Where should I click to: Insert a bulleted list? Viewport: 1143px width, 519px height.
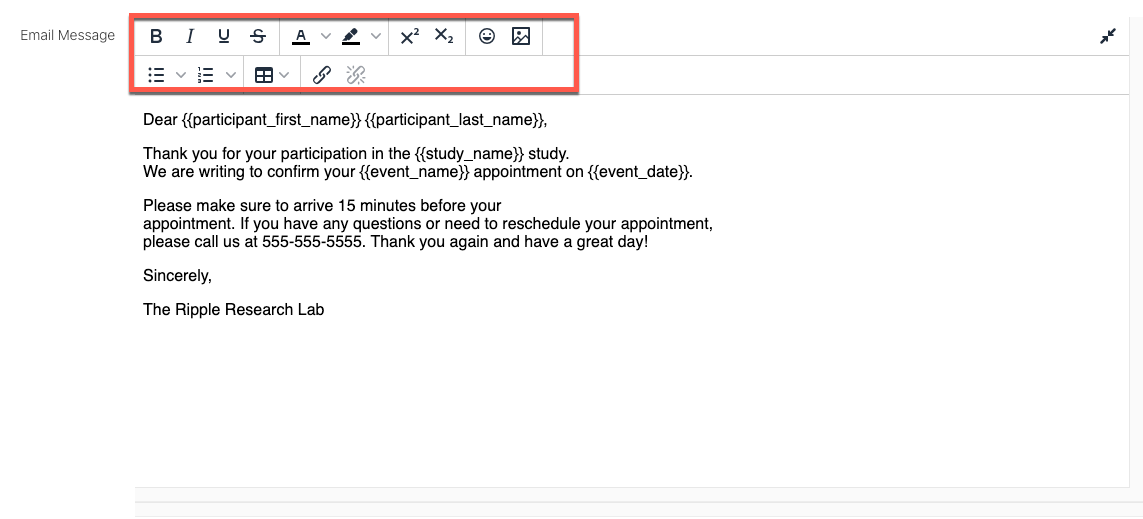(156, 75)
